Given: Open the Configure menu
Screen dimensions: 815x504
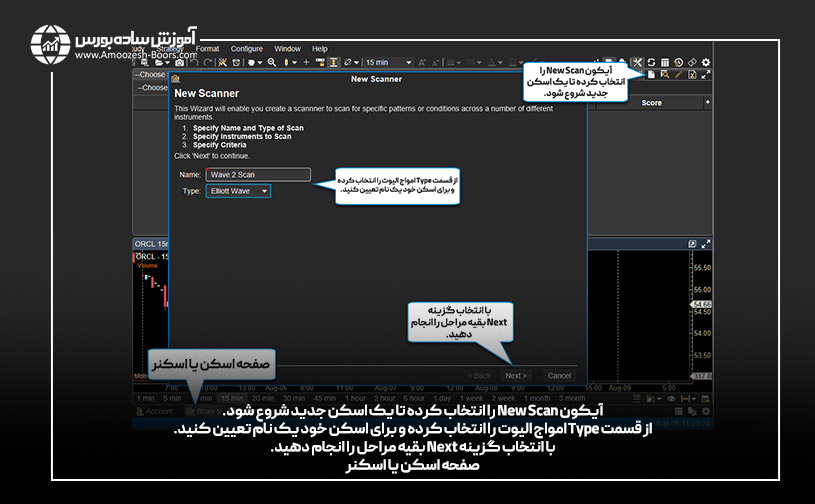Looking at the screenshot, I should [x=246, y=49].
